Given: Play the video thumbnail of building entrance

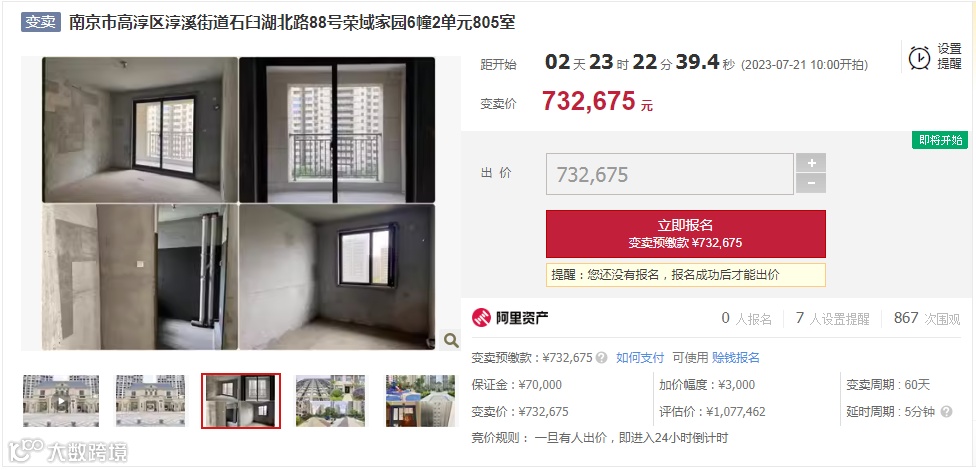Looking at the screenshot, I should pyautogui.click(x=60, y=401).
